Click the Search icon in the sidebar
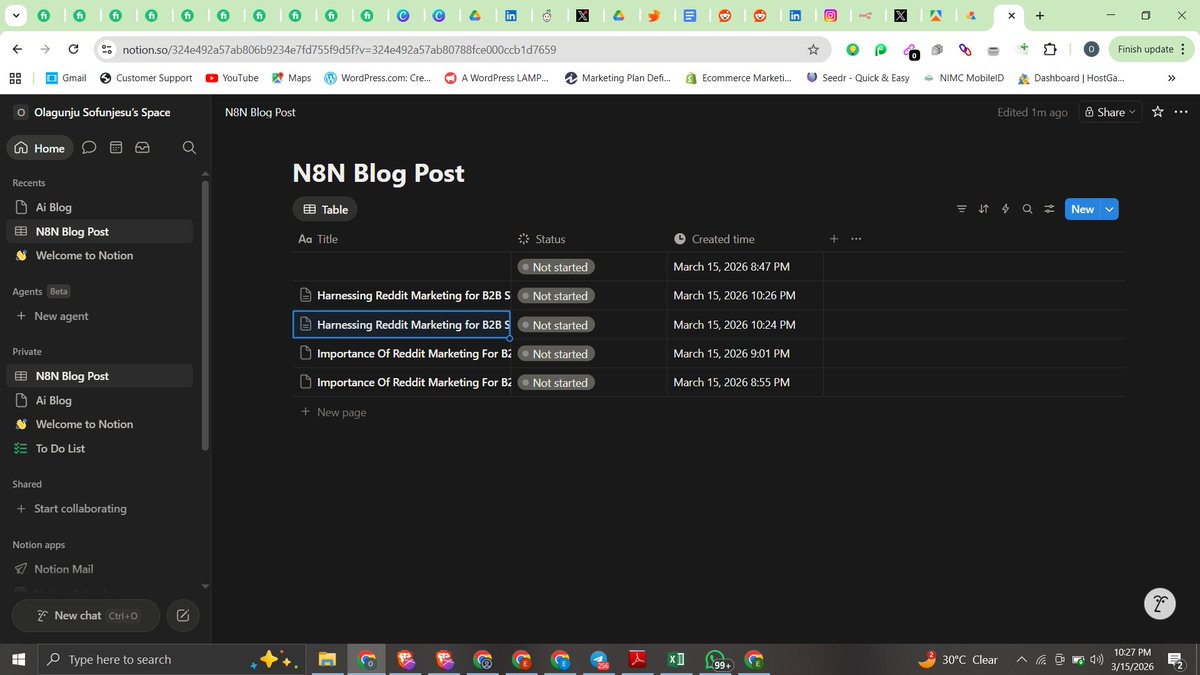The width and height of the screenshot is (1200, 675). point(188,147)
